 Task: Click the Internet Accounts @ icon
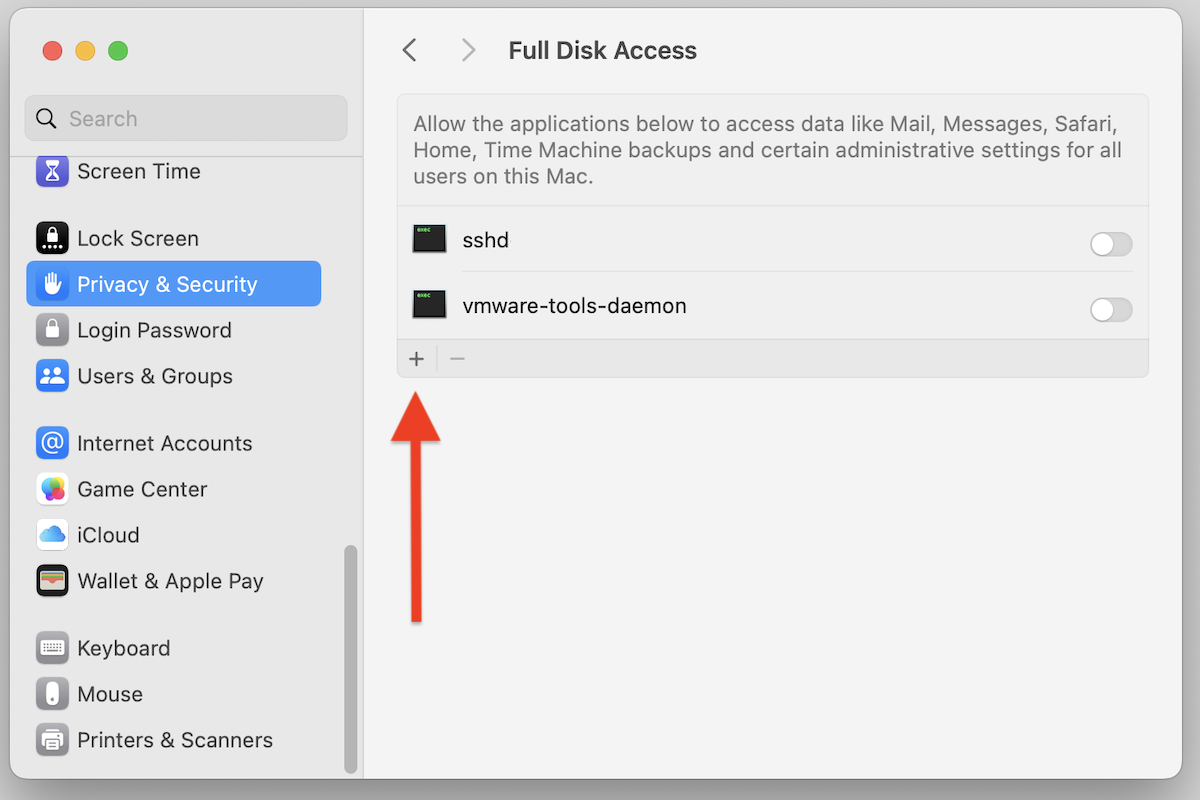(52, 443)
